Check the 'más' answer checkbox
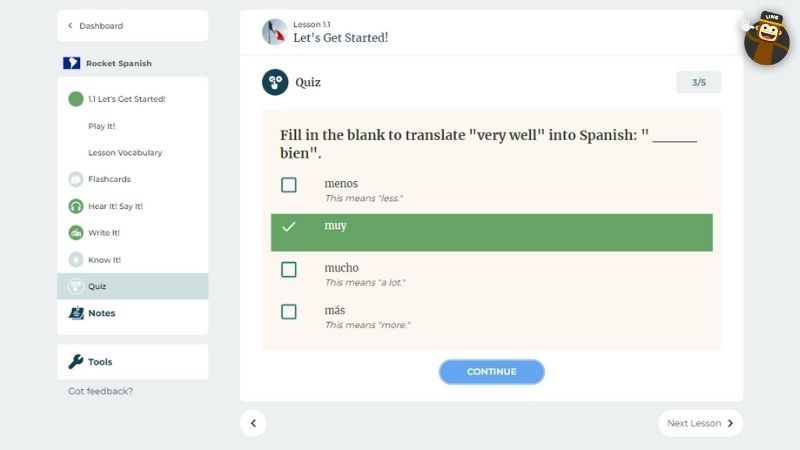 click(x=289, y=312)
